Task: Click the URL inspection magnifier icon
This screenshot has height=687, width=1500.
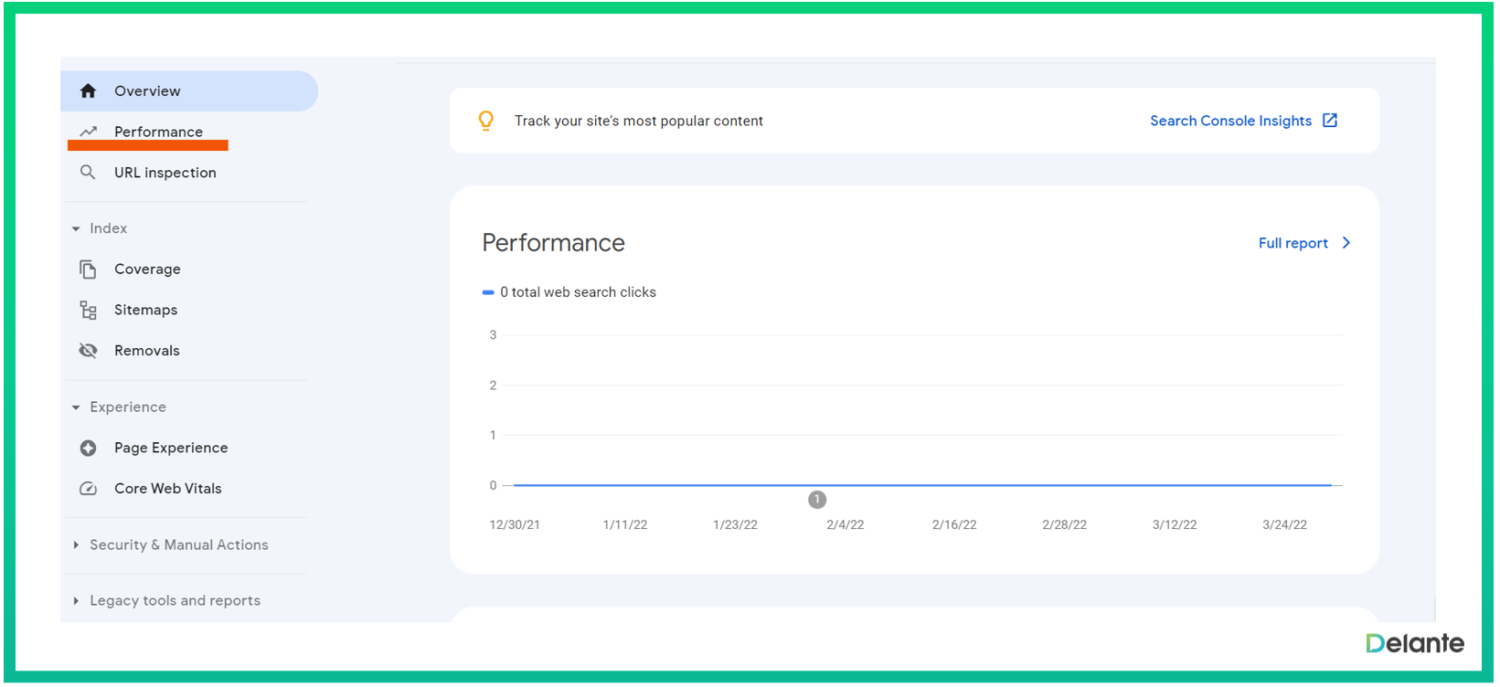Action: click(88, 173)
